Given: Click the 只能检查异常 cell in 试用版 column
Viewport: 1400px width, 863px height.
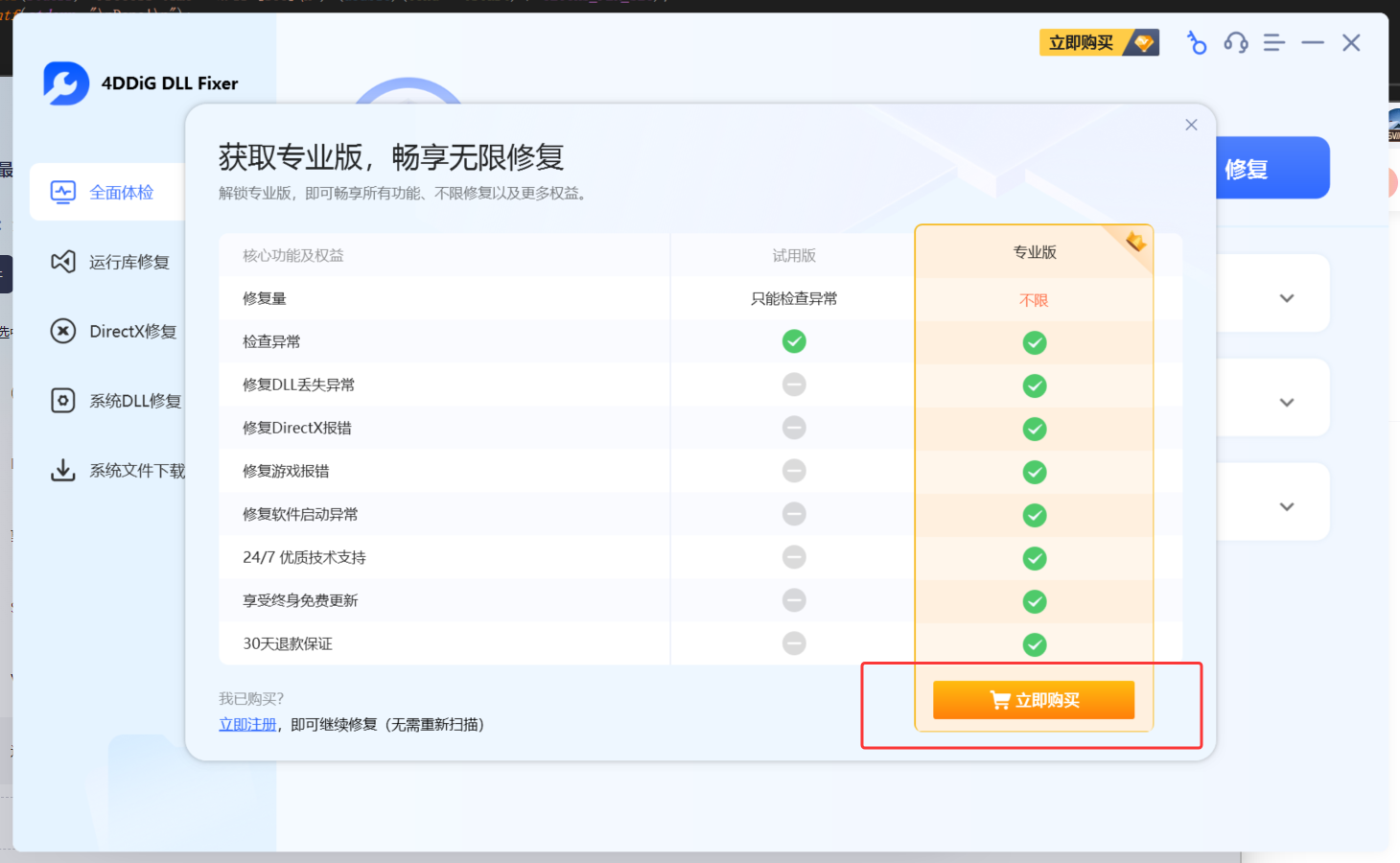Looking at the screenshot, I should tap(794, 298).
